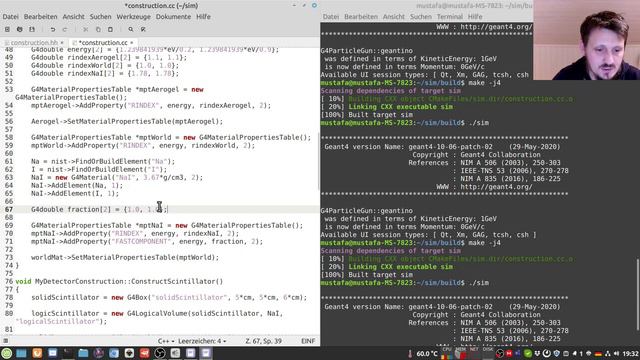Open Suchen menu in the terminal window
The width and height of the screenshot is (640, 360).
421,17
